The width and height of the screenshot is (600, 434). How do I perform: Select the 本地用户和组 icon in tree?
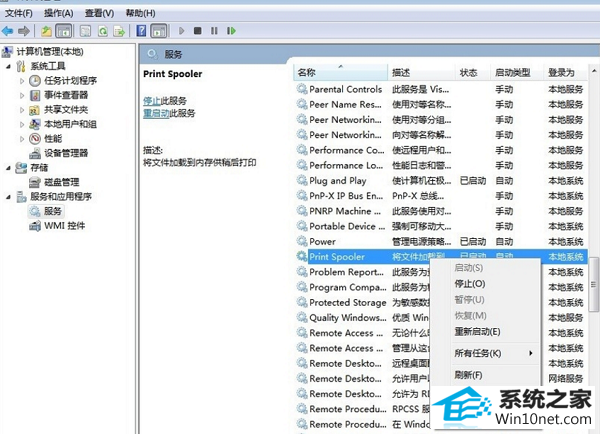coord(35,124)
